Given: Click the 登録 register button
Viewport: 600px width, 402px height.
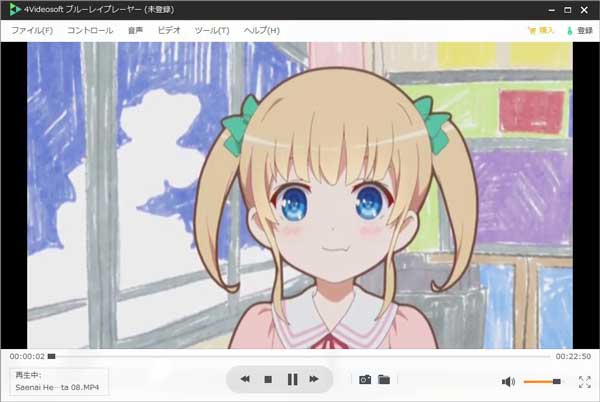Looking at the screenshot, I should click(580, 31).
